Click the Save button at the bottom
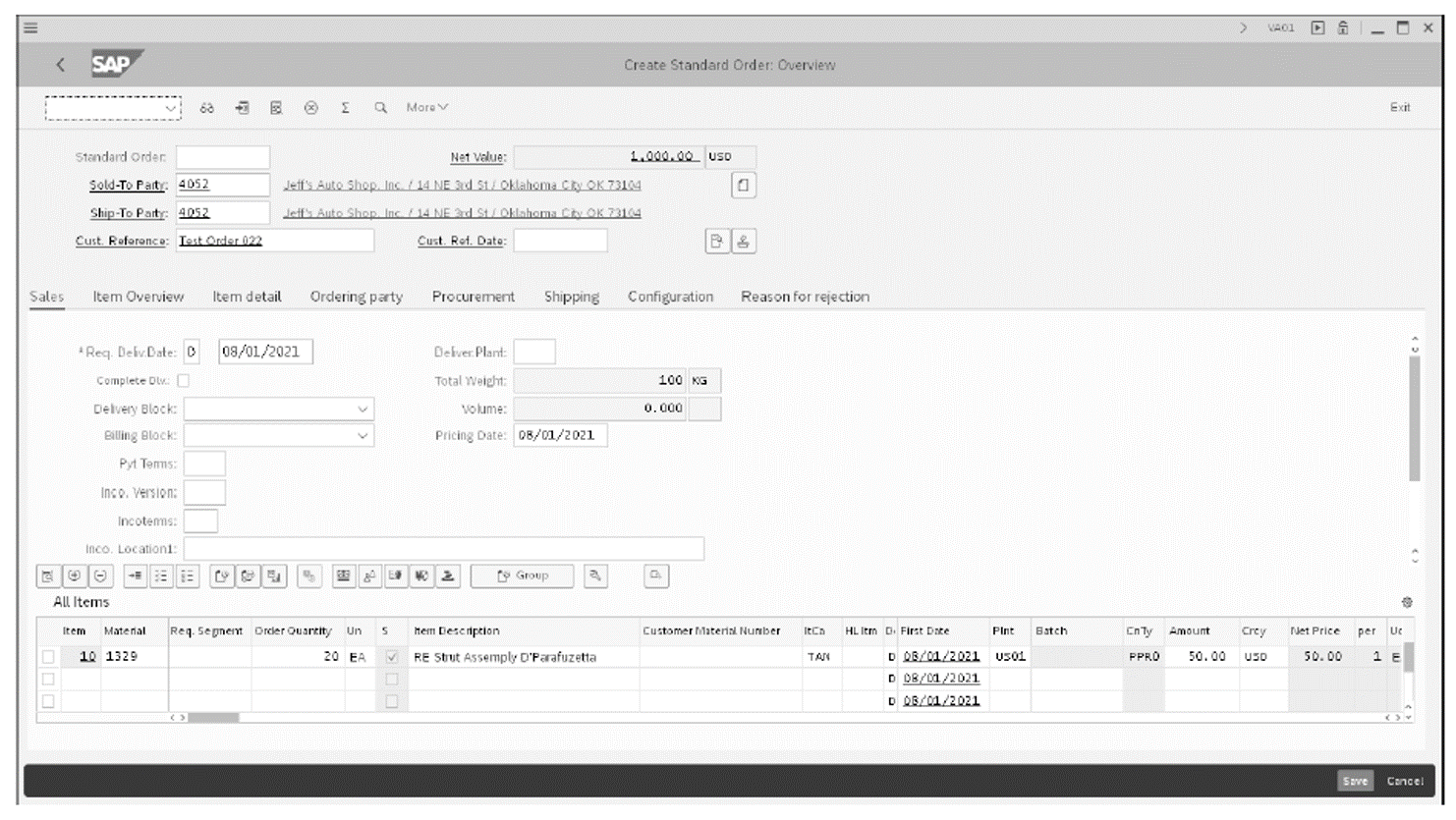The image size is (1456, 820). point(1355,781)
